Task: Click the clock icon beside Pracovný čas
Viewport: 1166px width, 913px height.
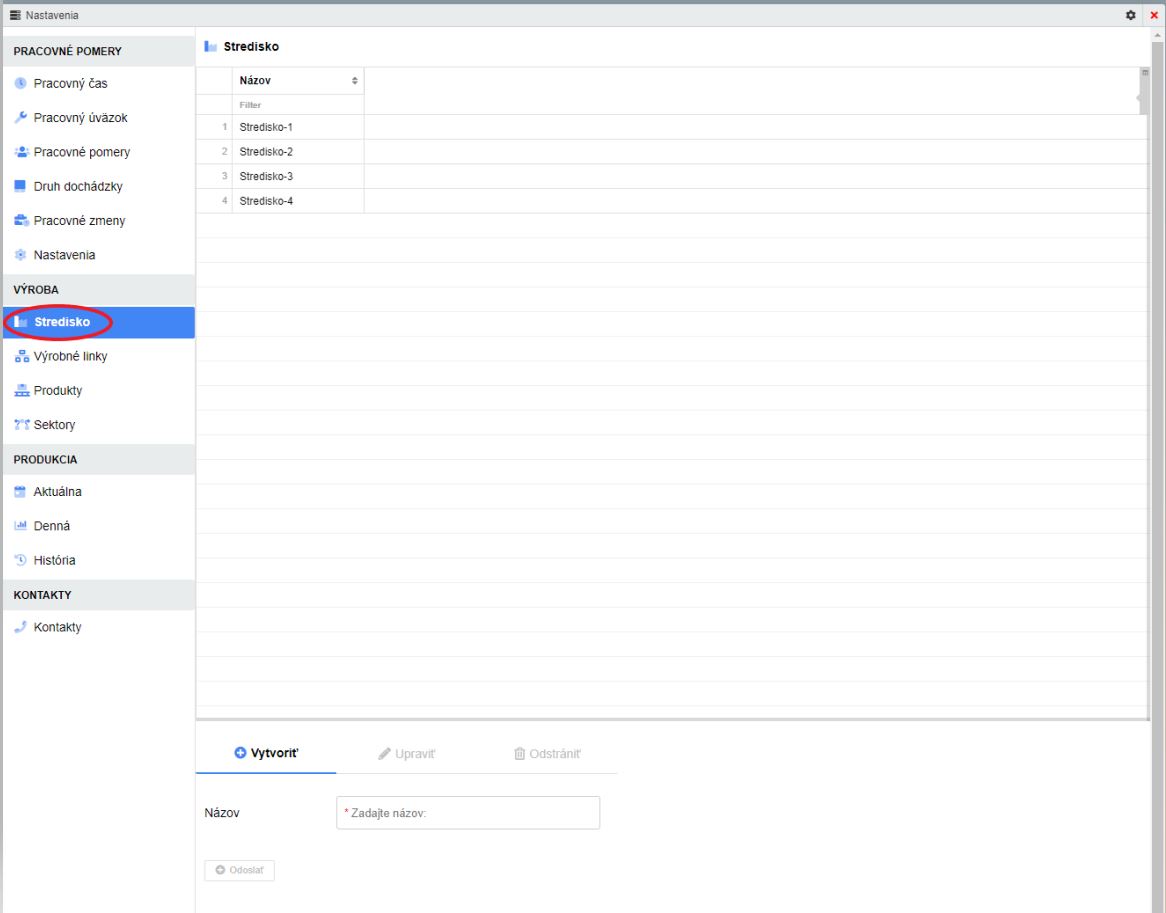Action: (x=20, y=84)
